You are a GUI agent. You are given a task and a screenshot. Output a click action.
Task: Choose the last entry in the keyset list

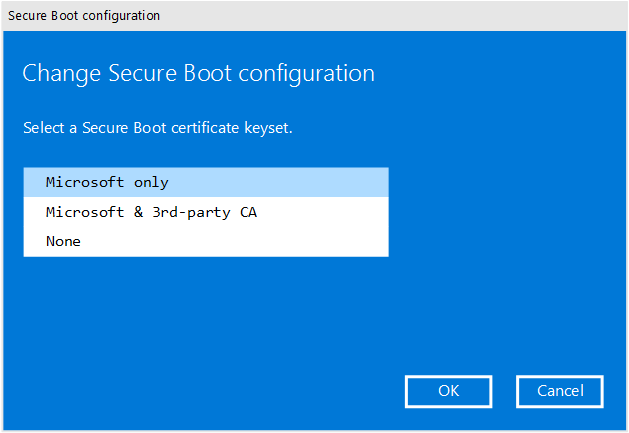(x=63, y=241)
